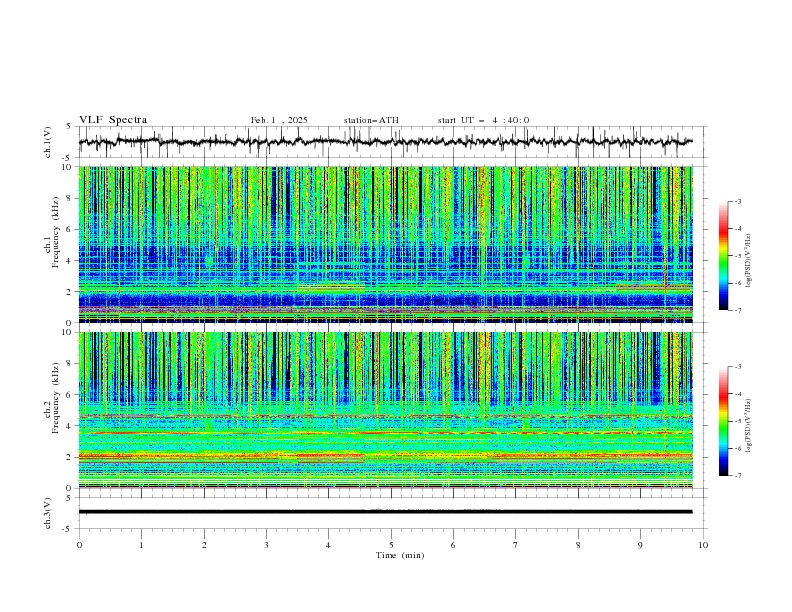Click the "1" tick on the time axis
The width and height of the screenshot is (792, 612).
tap(141, 545)
